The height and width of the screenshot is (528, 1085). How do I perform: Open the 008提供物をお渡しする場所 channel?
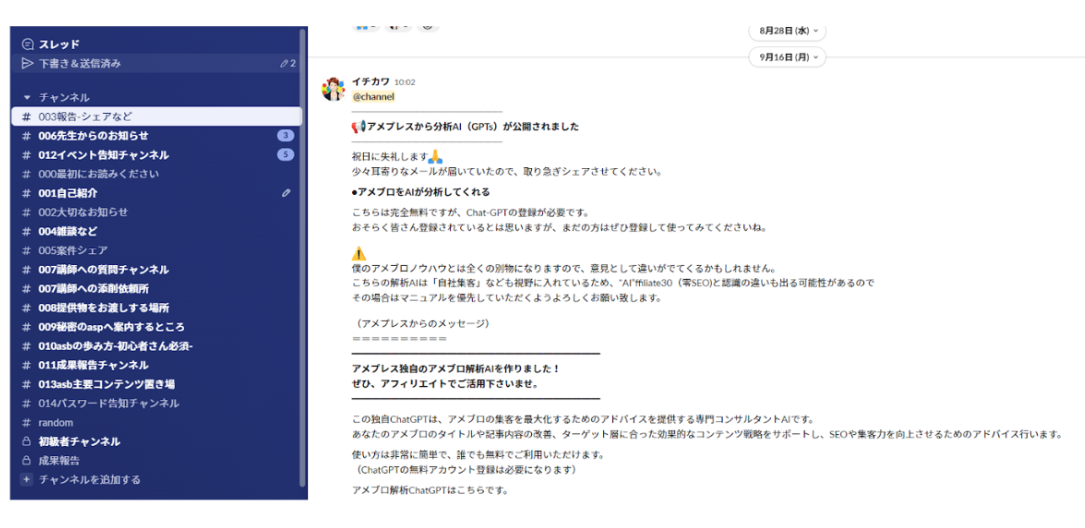point(156,308)
